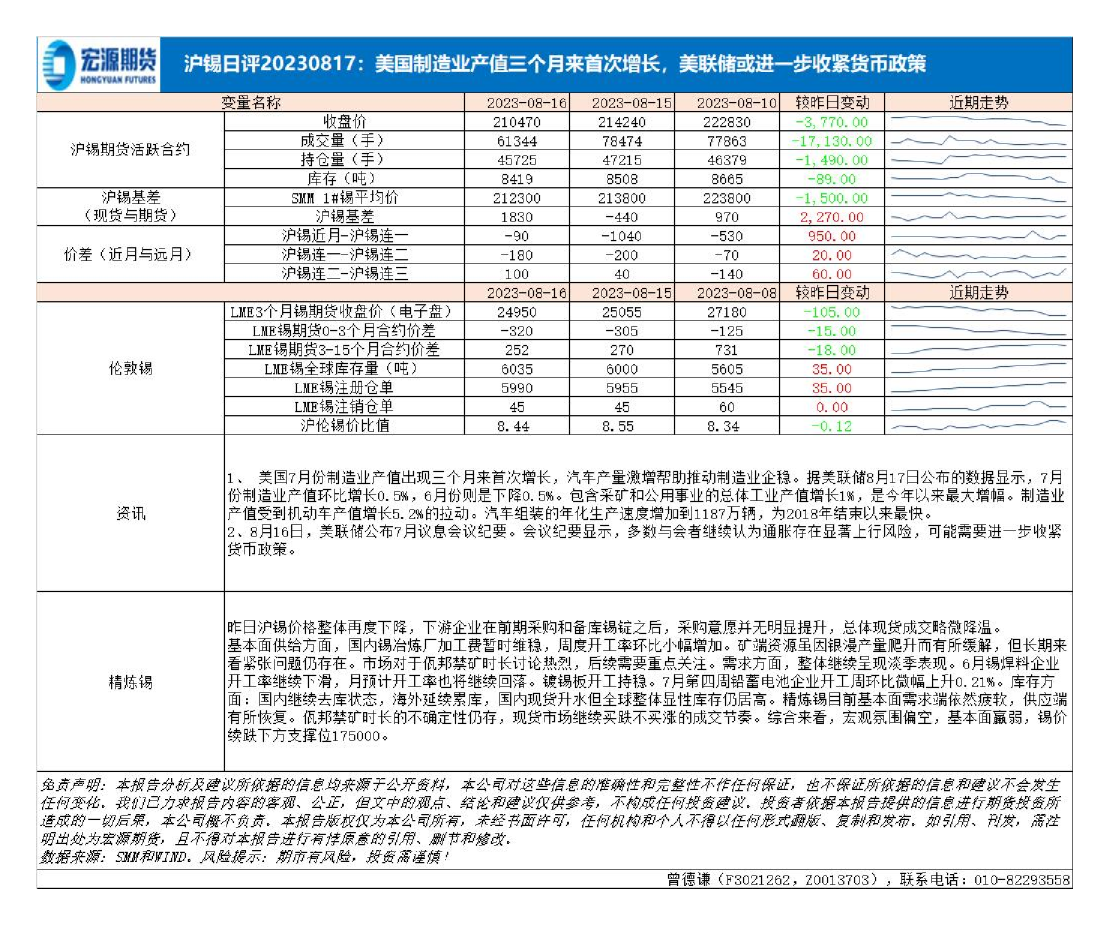Click the 成交量(手) trend sparkline
Image resolution: width=1109 pixels, height=925 pixels.
click(978, 141)
